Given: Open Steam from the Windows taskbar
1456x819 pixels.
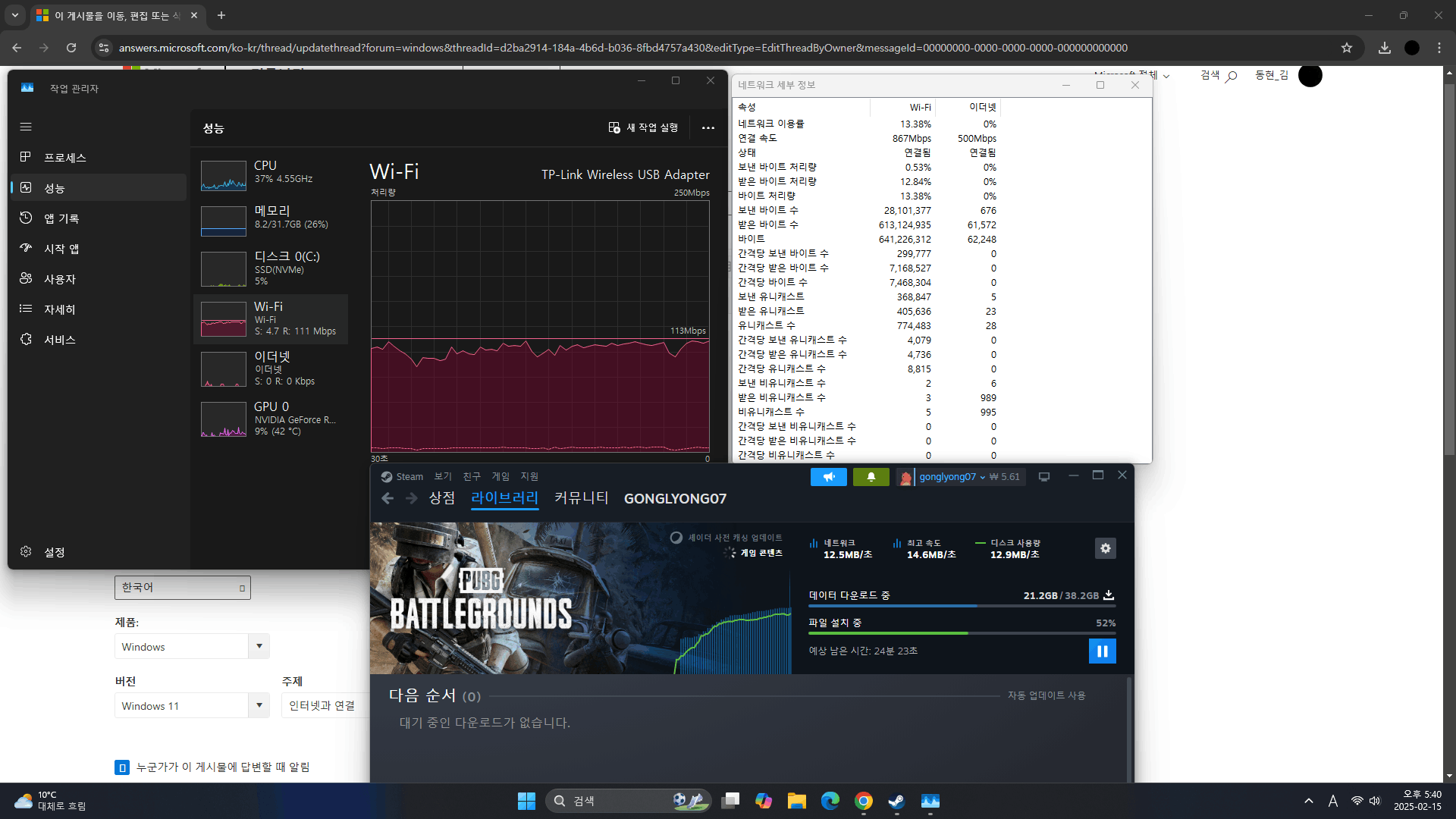Looking at the screenshot, I should 896,801.
